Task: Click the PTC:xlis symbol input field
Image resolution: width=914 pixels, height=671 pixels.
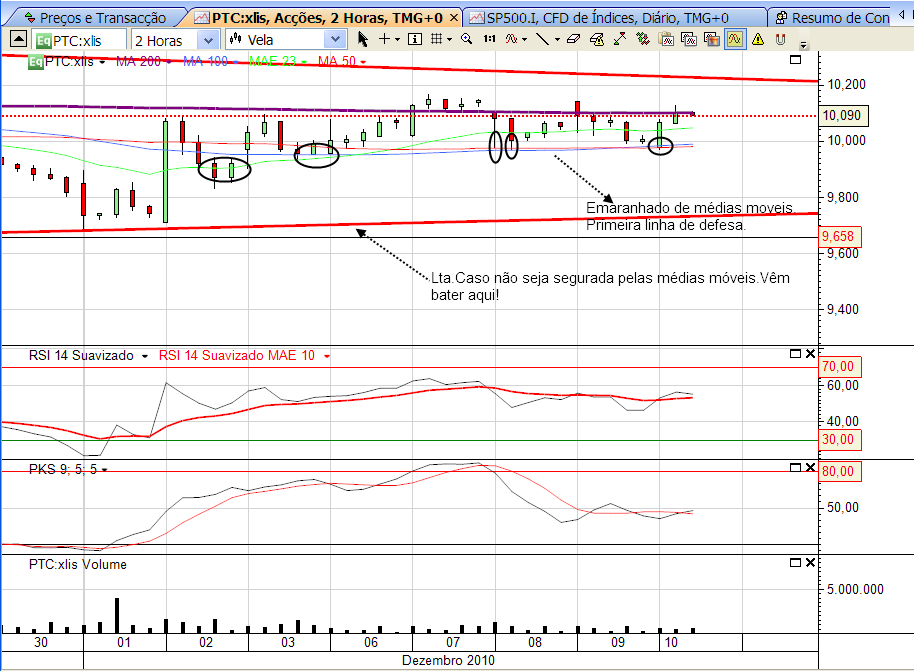Action: (x=79, y=40)
